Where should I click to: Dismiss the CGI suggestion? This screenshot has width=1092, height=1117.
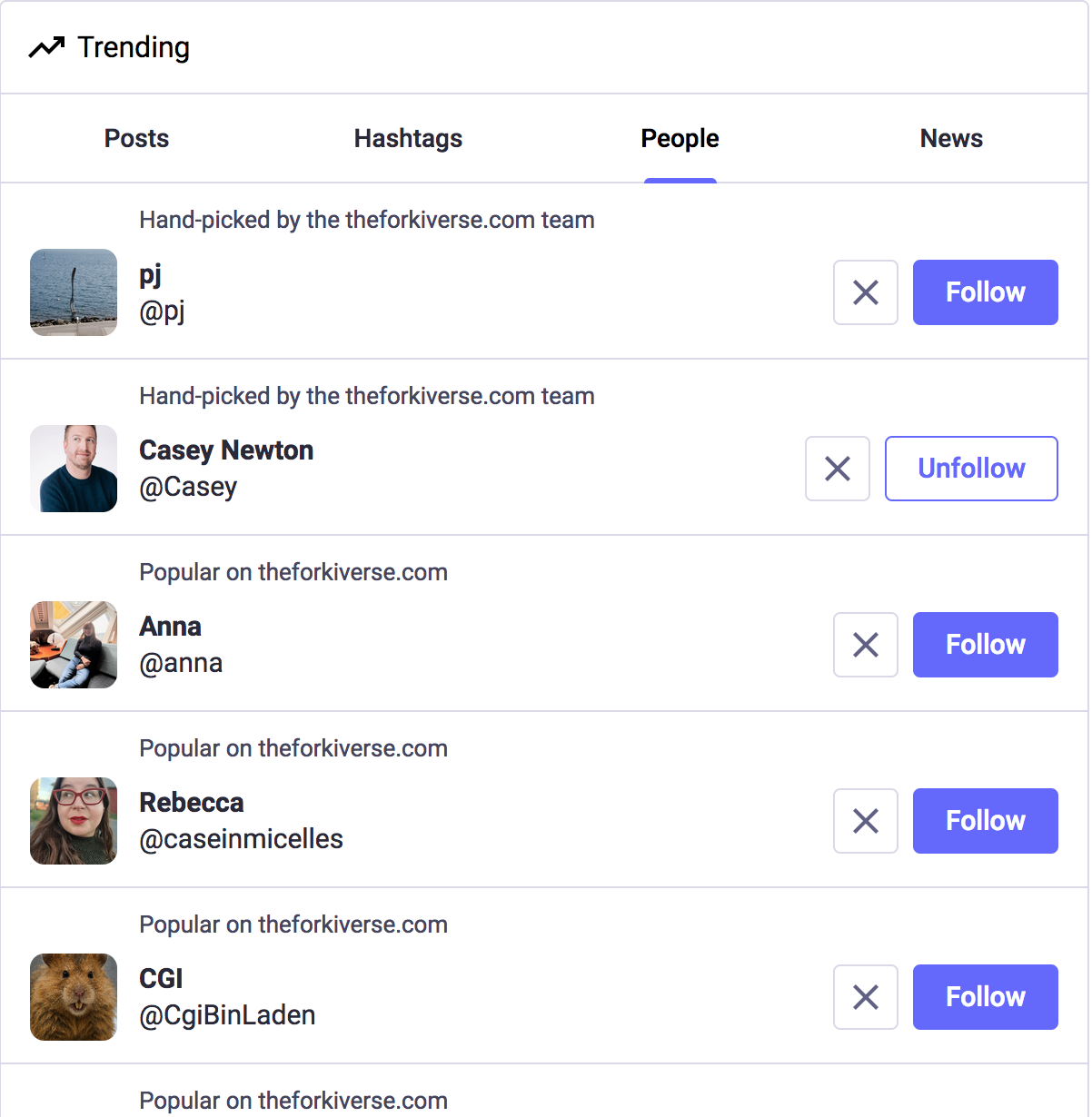pos(865,997)
